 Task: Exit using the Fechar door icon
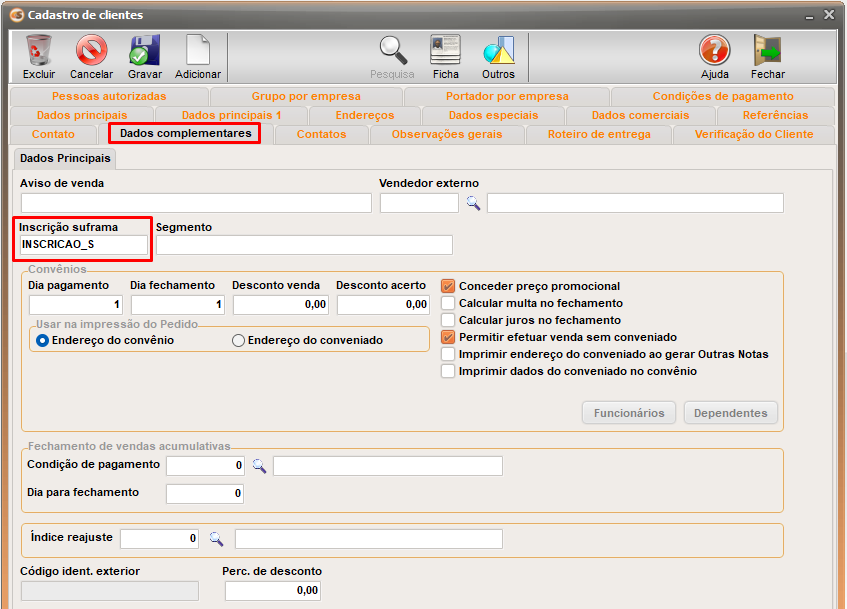(767, 51)
